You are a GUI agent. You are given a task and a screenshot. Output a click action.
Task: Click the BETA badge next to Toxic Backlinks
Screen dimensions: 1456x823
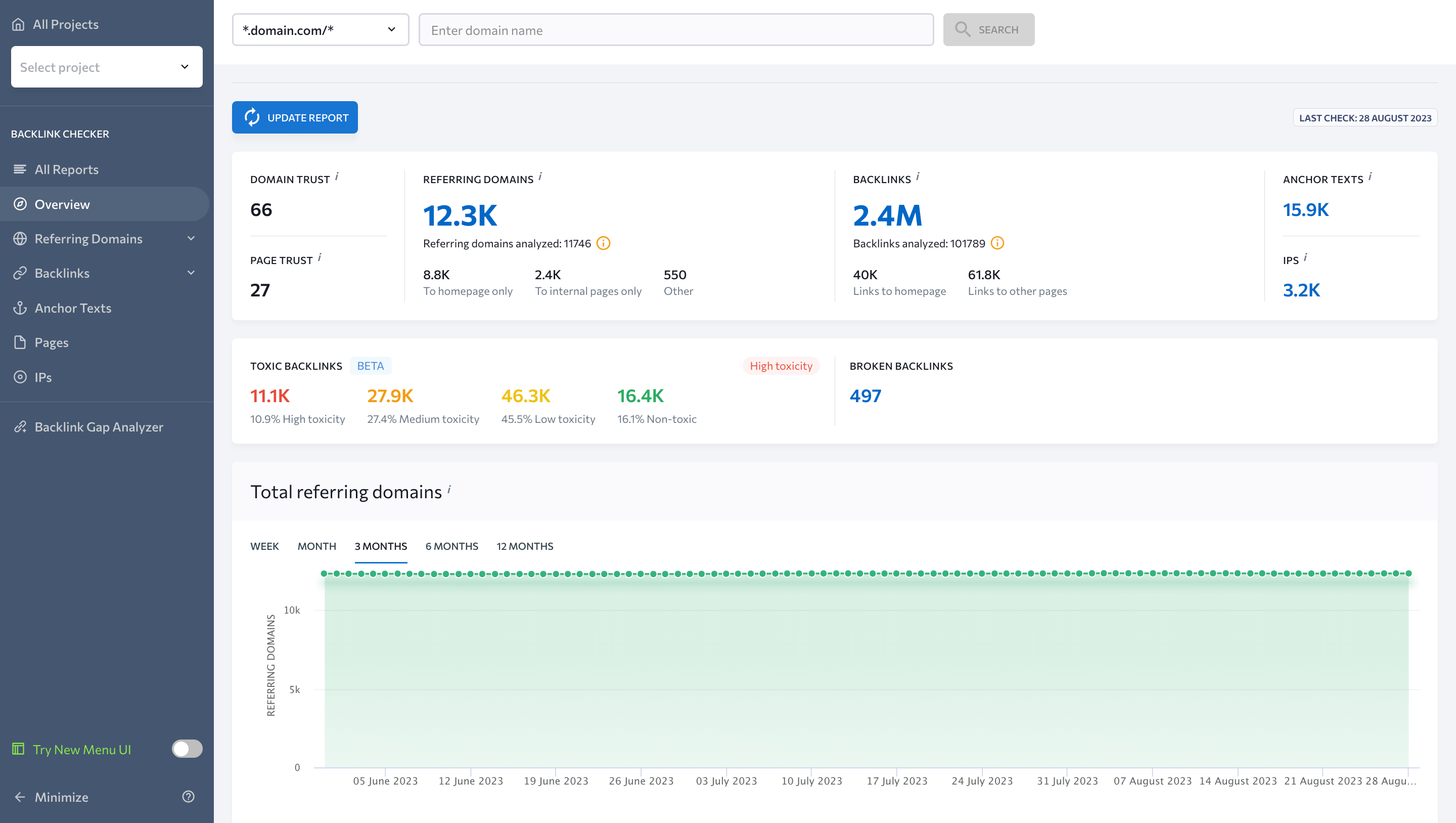[370, 366]
